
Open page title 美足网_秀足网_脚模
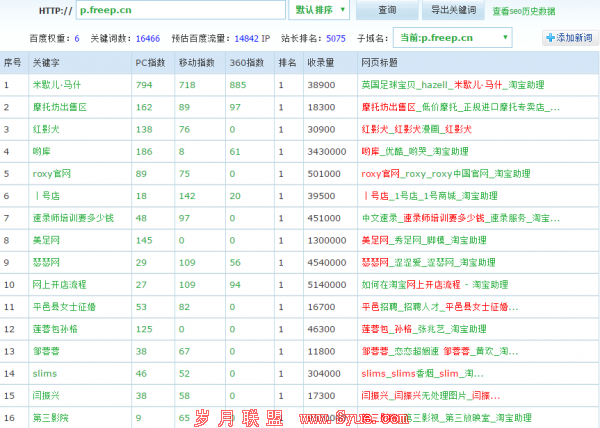424,240
